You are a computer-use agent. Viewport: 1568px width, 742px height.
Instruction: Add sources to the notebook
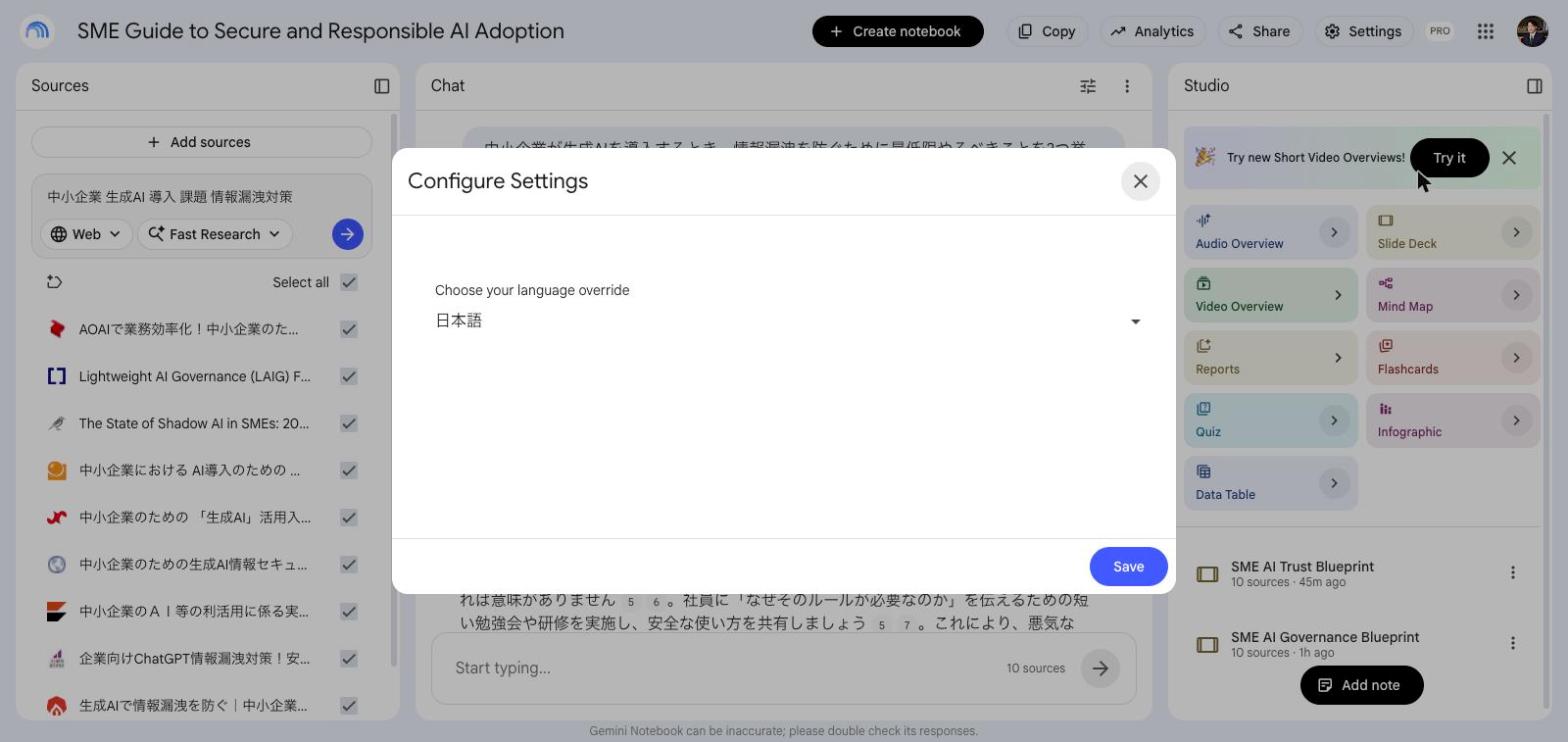201,142
